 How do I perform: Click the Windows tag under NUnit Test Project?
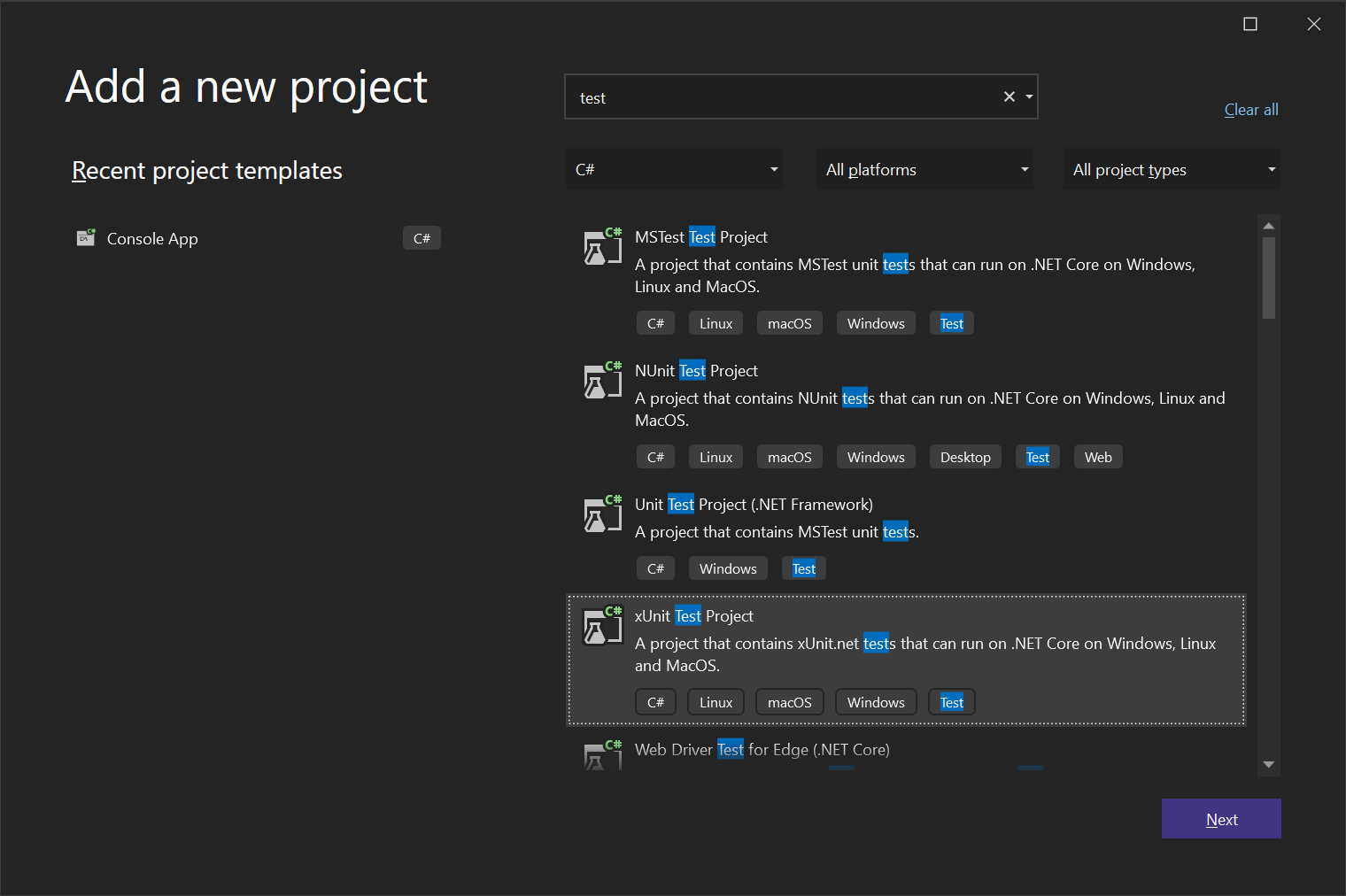(876, 457)
